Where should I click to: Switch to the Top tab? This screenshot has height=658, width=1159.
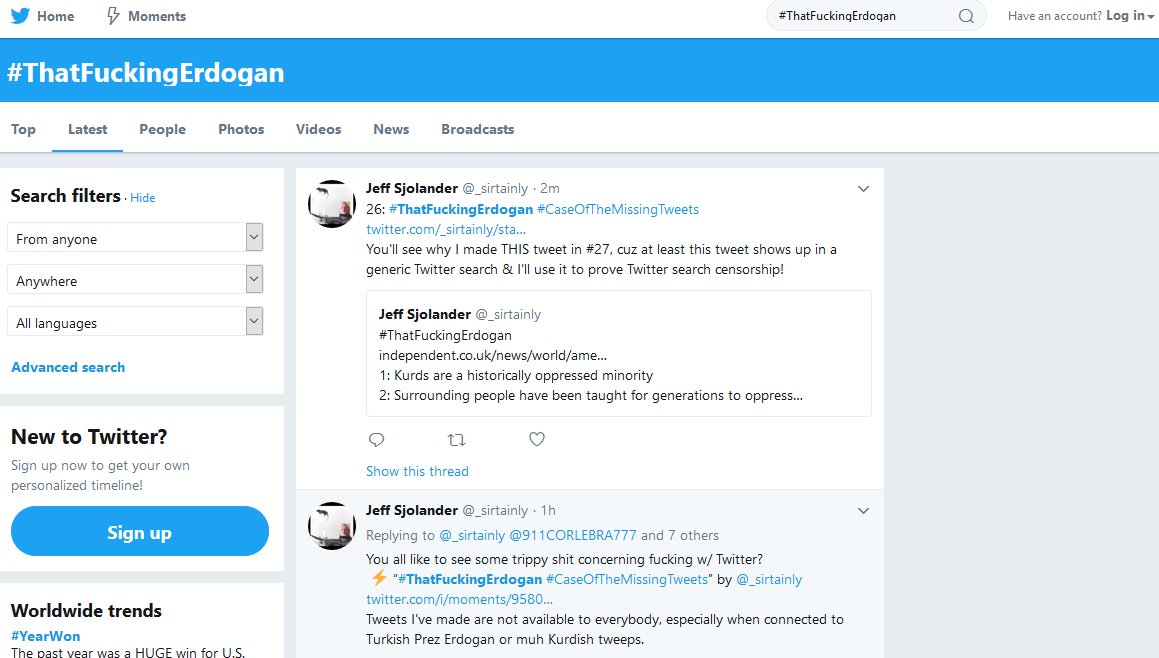tap(23, 129)
